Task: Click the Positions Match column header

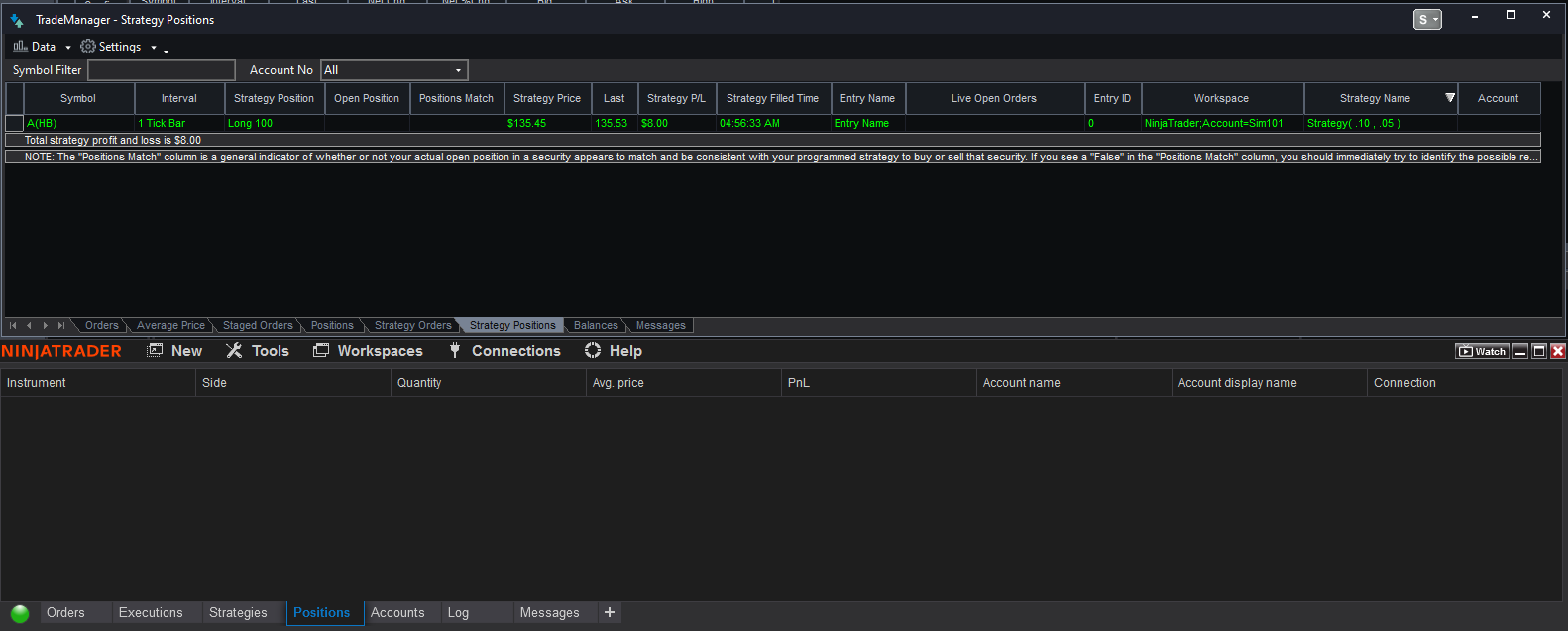Action: point(456,98)
